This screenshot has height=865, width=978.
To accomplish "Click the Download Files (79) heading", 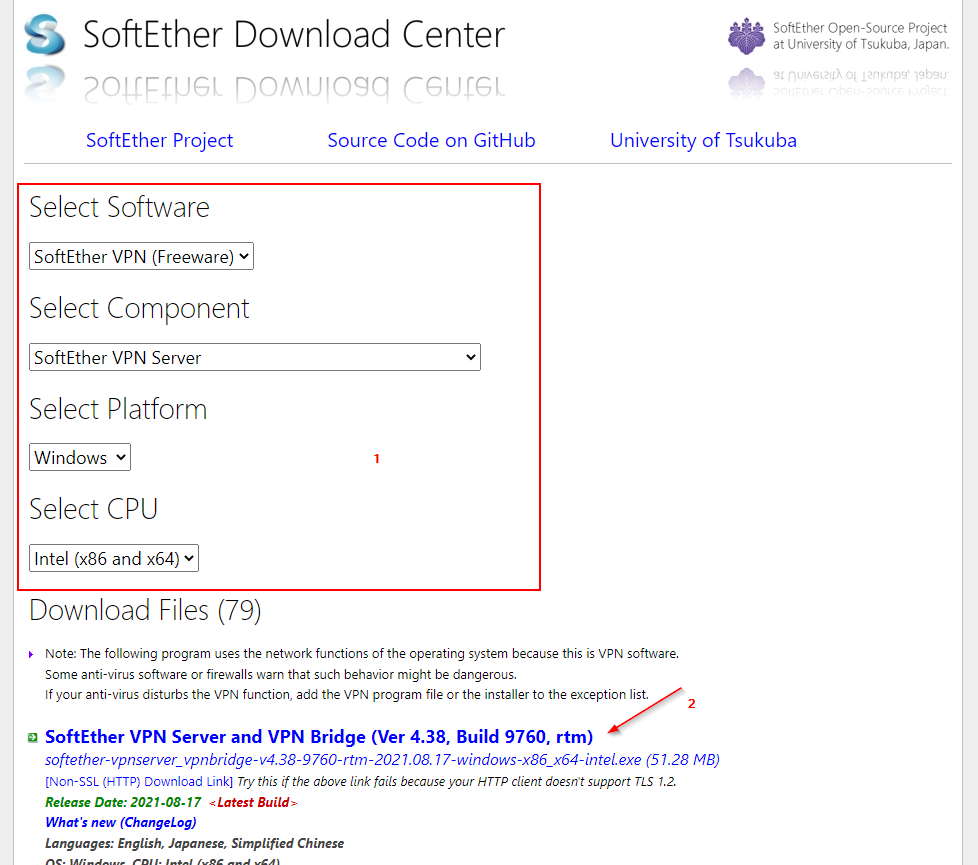I will (x=145, y=610).
